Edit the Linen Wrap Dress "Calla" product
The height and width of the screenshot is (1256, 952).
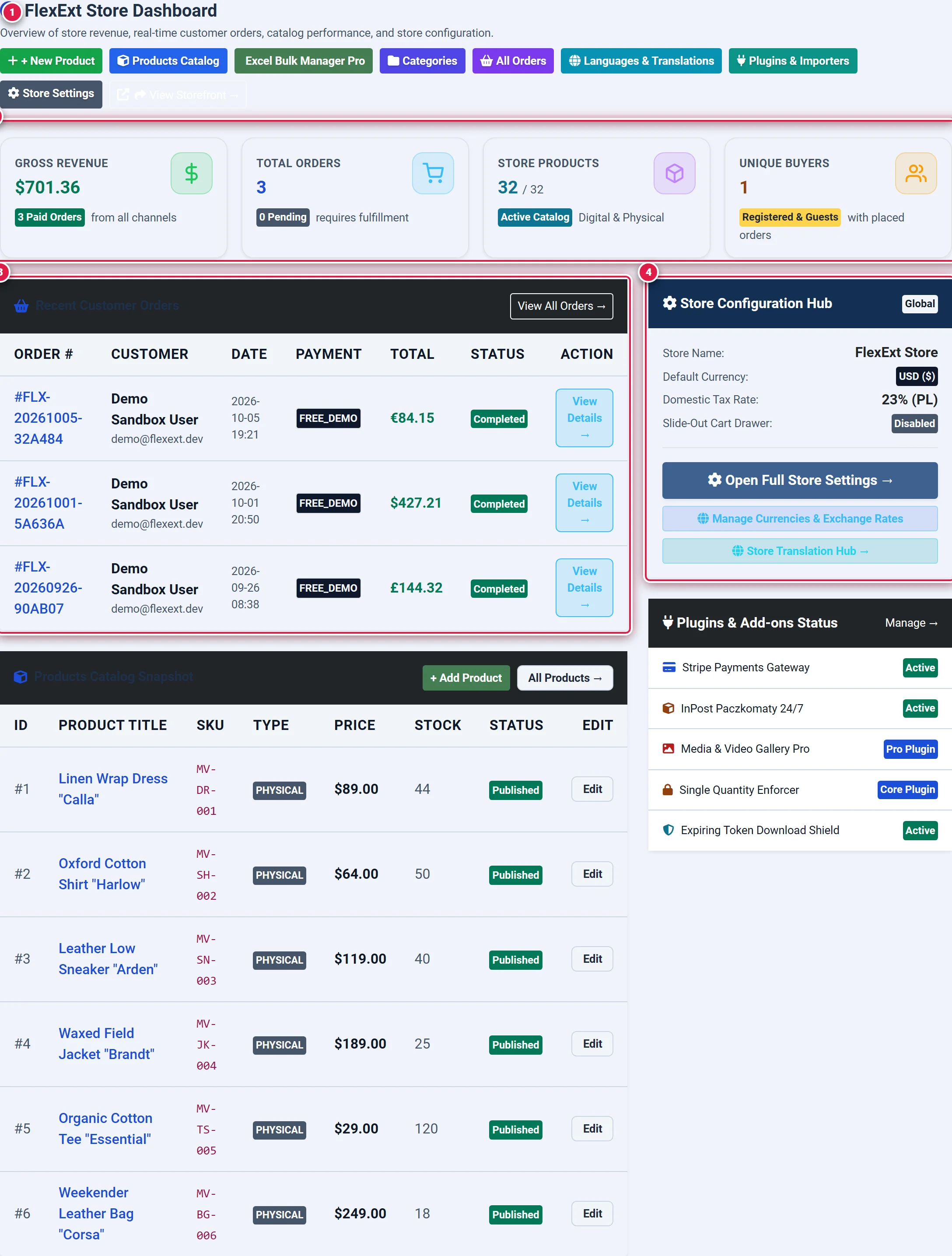pos(592,789)
